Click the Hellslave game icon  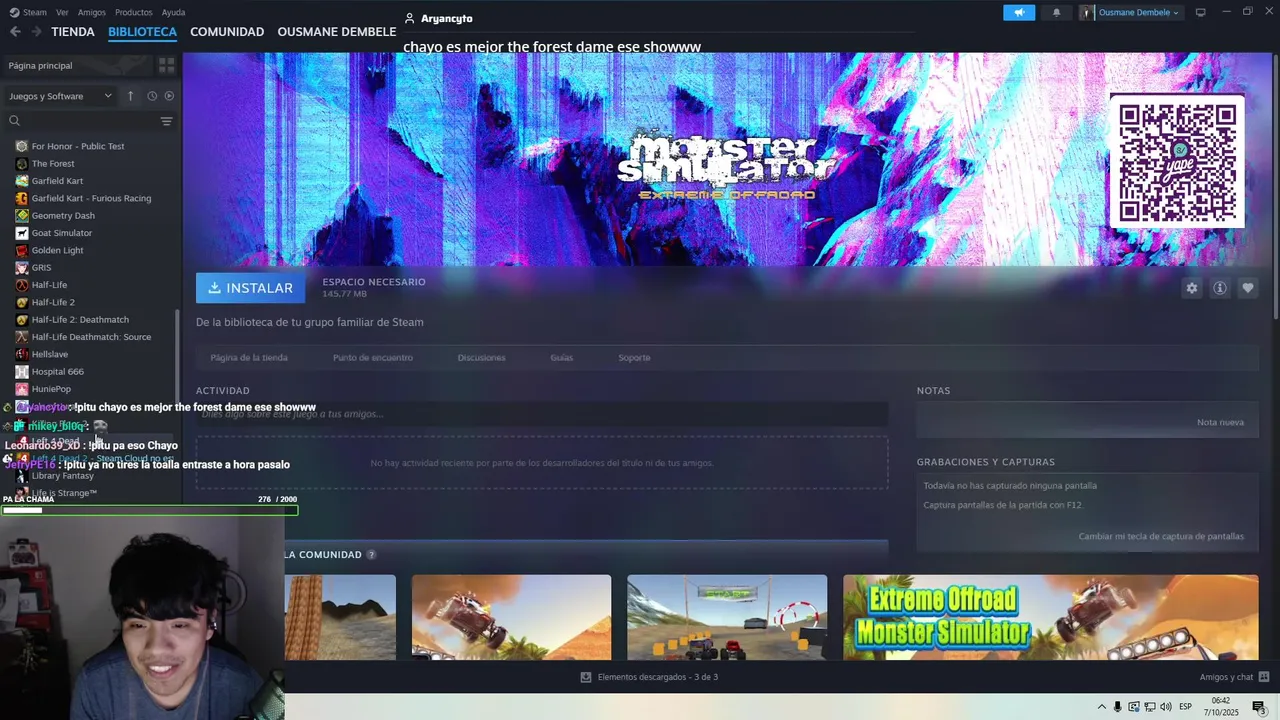point(22,354)
